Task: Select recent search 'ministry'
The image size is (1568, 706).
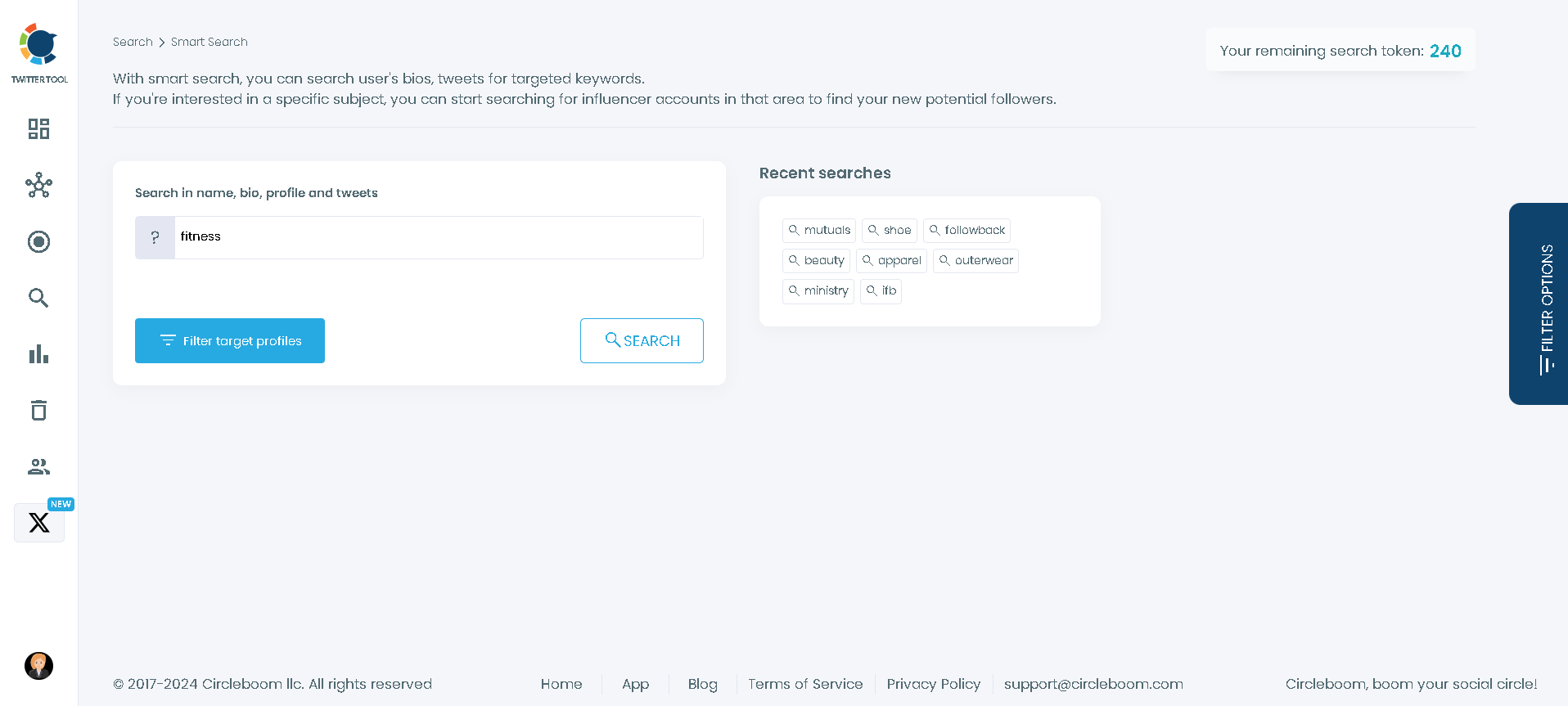Action: click(818, 291)
